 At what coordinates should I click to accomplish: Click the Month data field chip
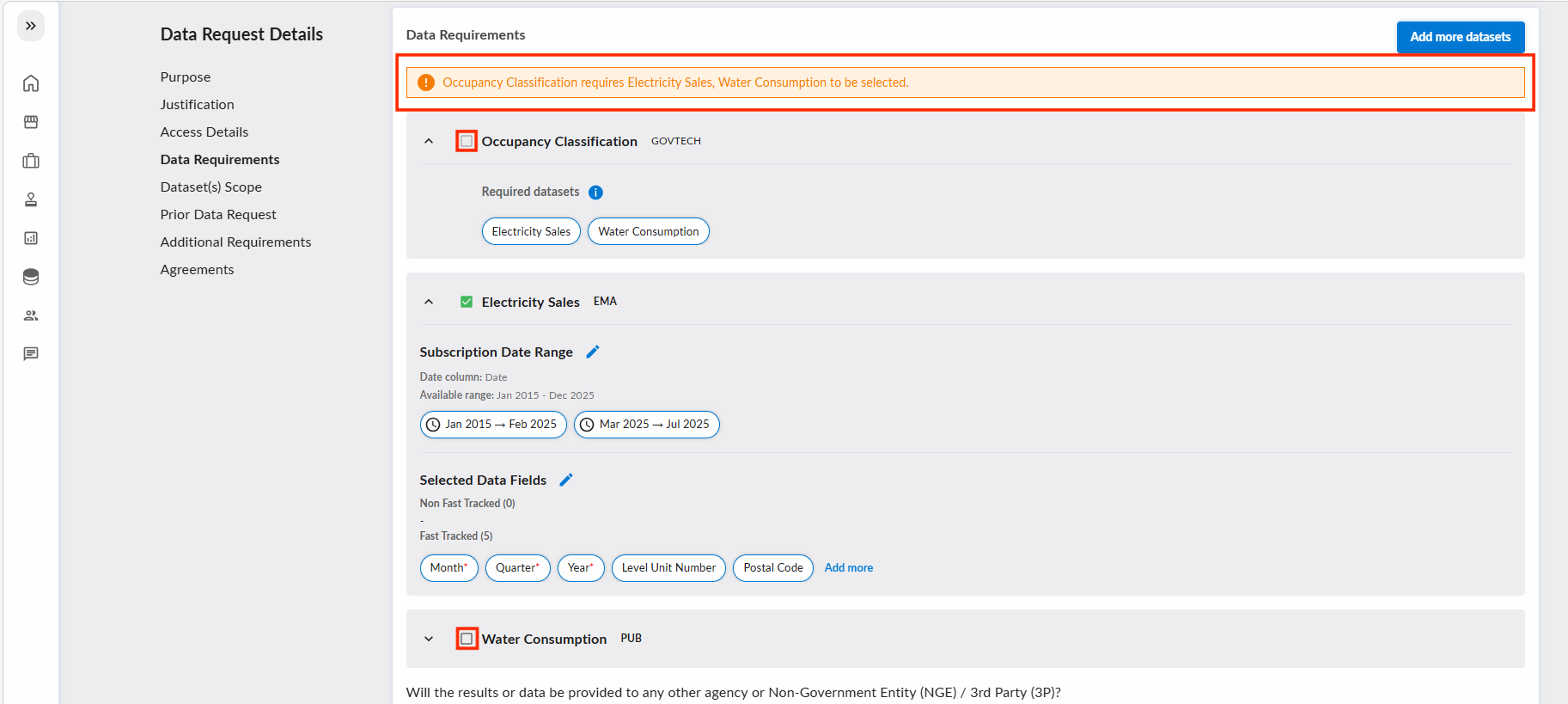(449, 568)
